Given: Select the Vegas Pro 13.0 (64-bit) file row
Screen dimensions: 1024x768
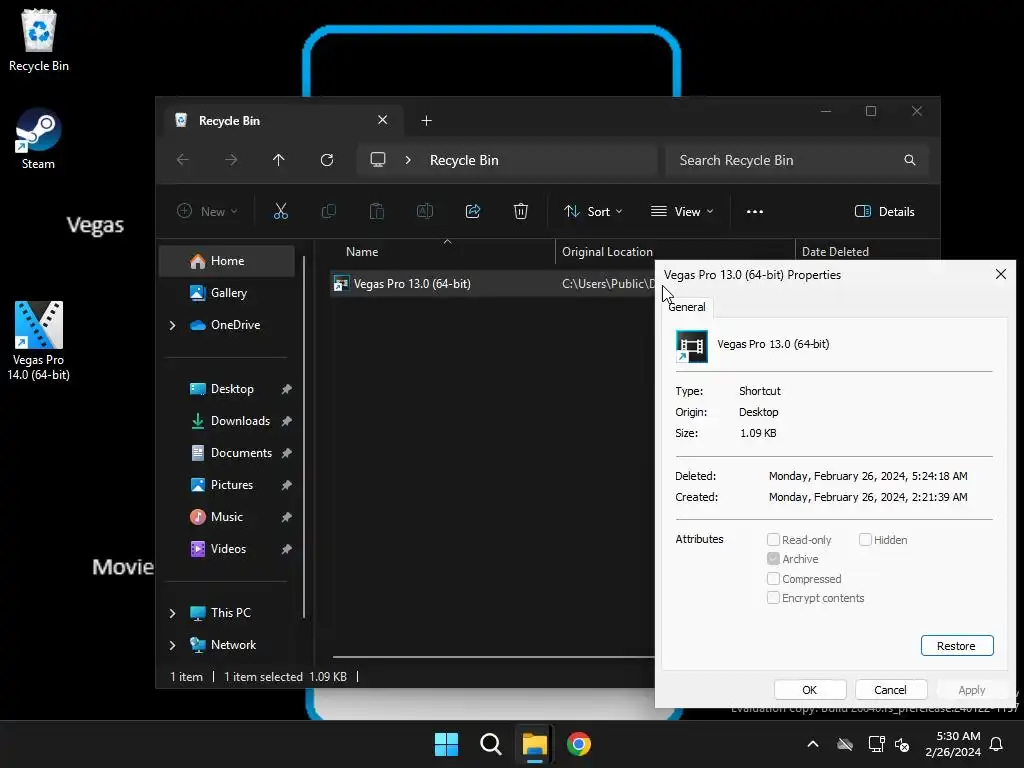Looking at the screenshot, I should click(x=492, y=283).
